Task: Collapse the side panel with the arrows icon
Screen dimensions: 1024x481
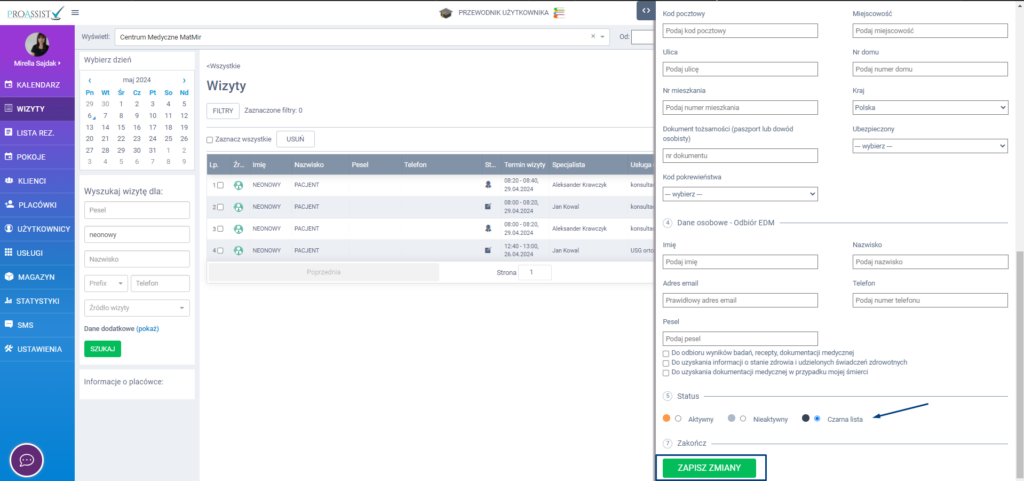Action: click(x=646, y=10)
